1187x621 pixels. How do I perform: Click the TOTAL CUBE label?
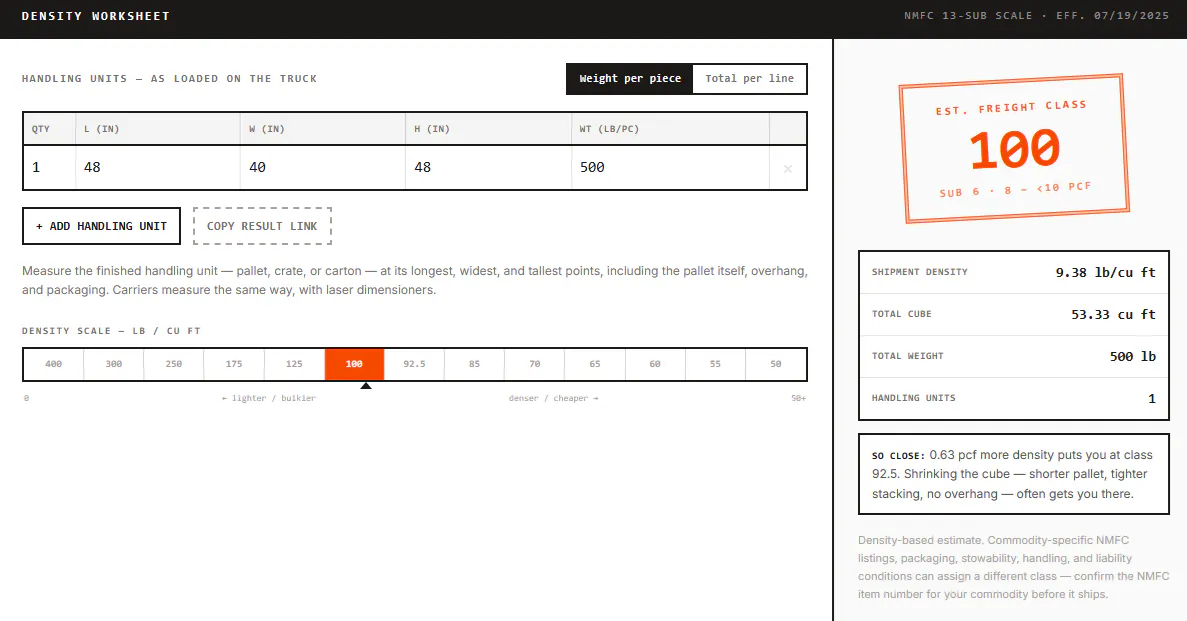901,314
